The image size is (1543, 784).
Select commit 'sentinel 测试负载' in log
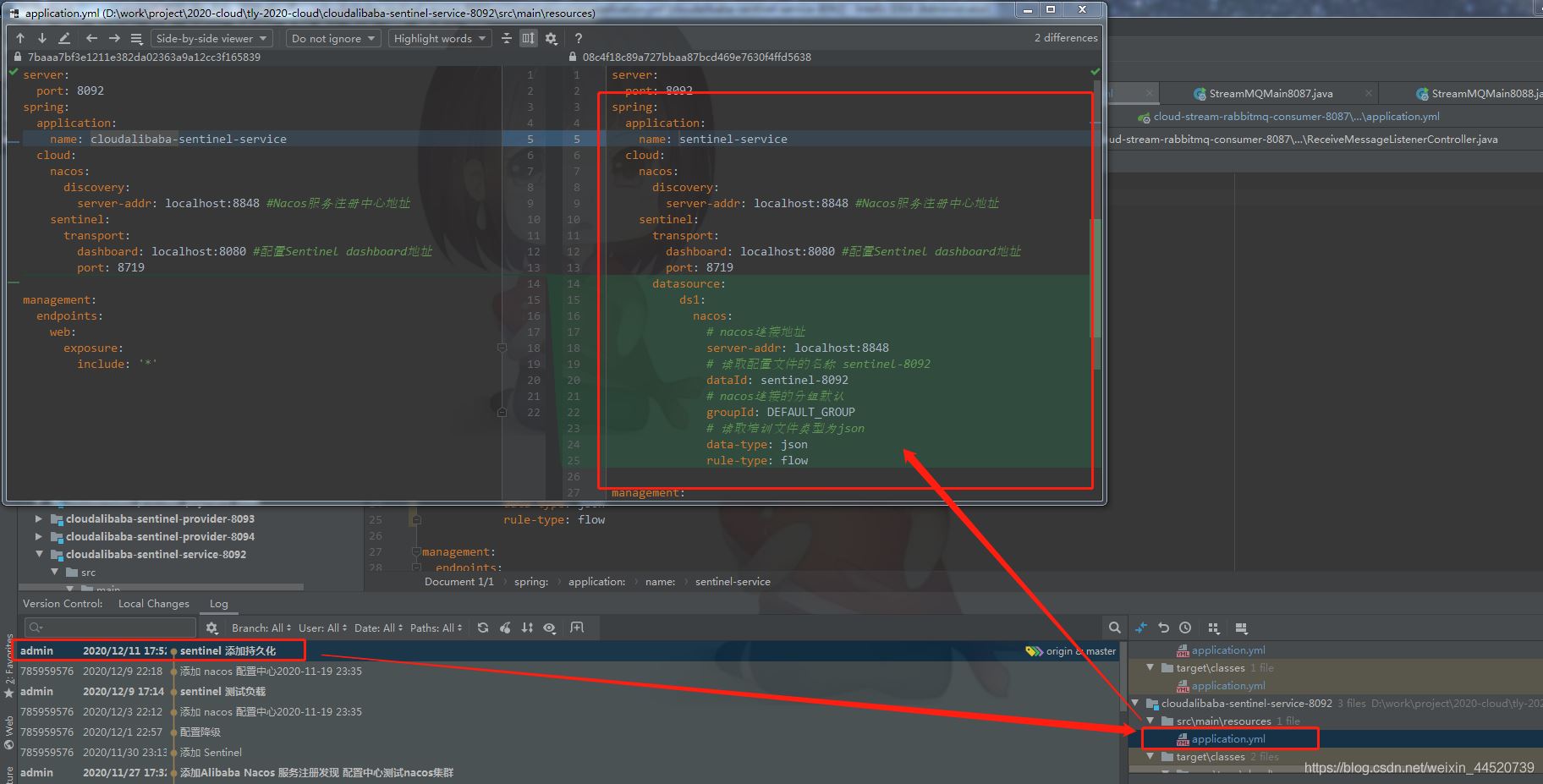[x=222, y=692]
